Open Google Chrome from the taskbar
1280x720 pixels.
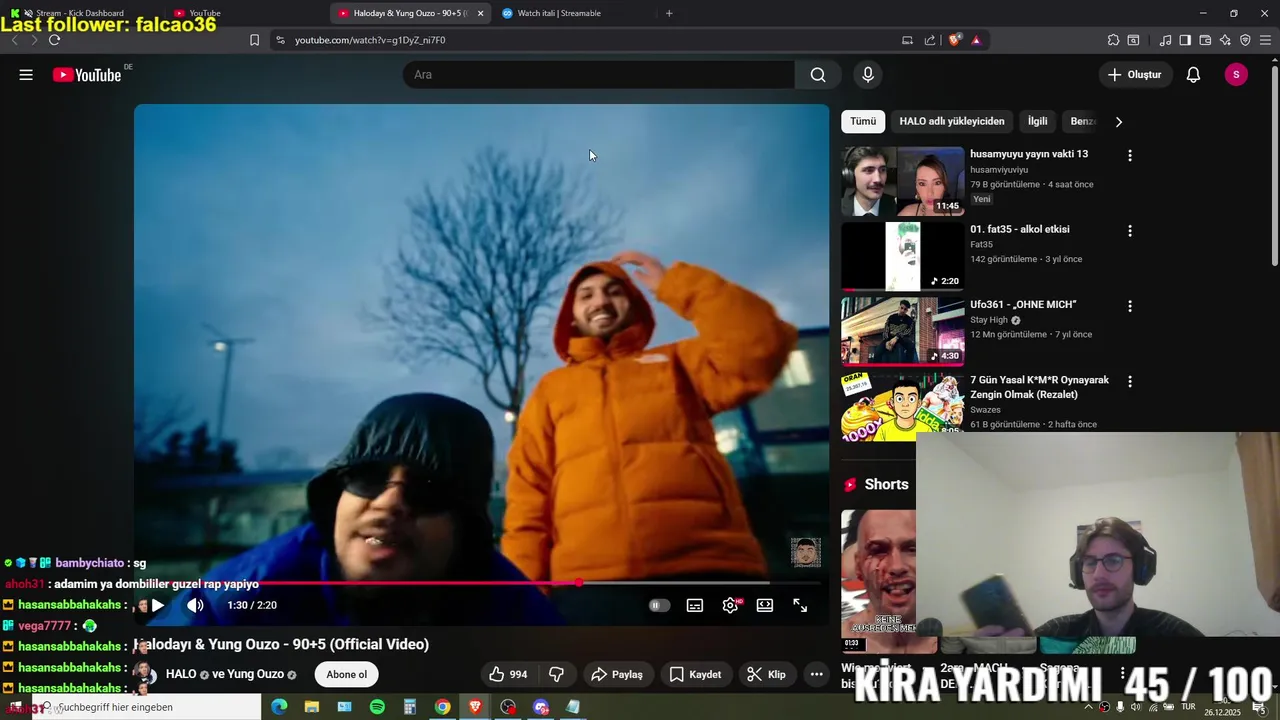[442, 707]
